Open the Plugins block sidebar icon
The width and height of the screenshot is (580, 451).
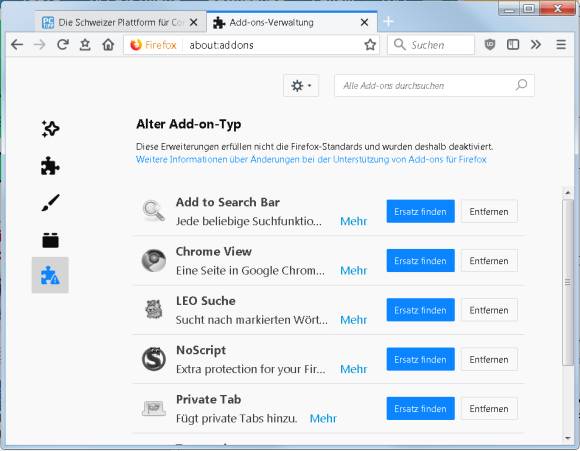[50, 240]
